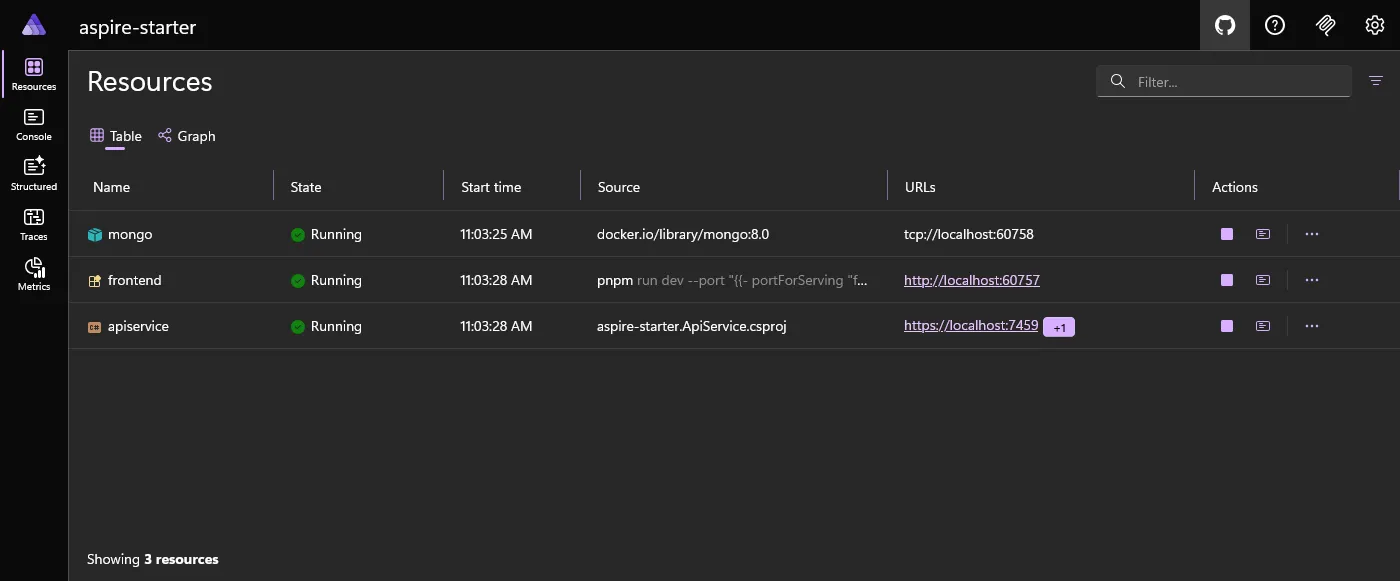
Task: Open the apiservice link localhost:7459
Action: (x=969, y=325)
